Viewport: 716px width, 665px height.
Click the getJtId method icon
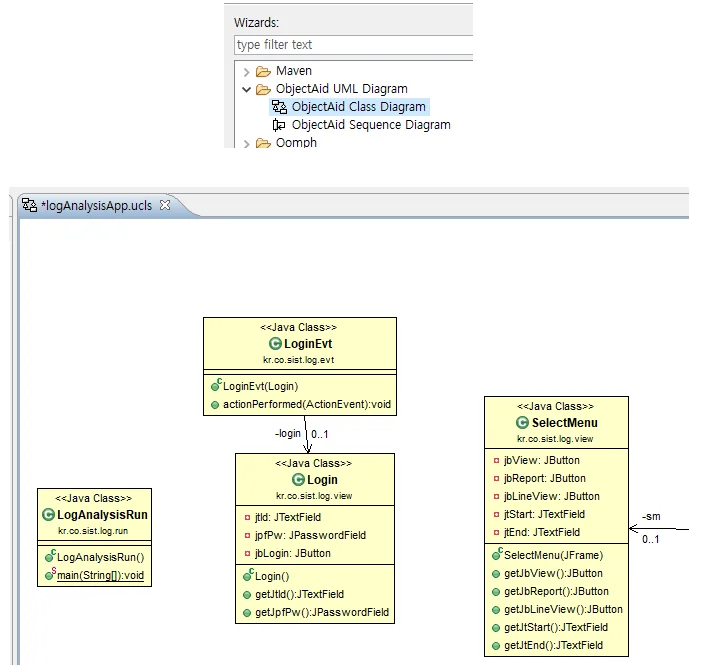pyautogui.click(x=247, y=595)
